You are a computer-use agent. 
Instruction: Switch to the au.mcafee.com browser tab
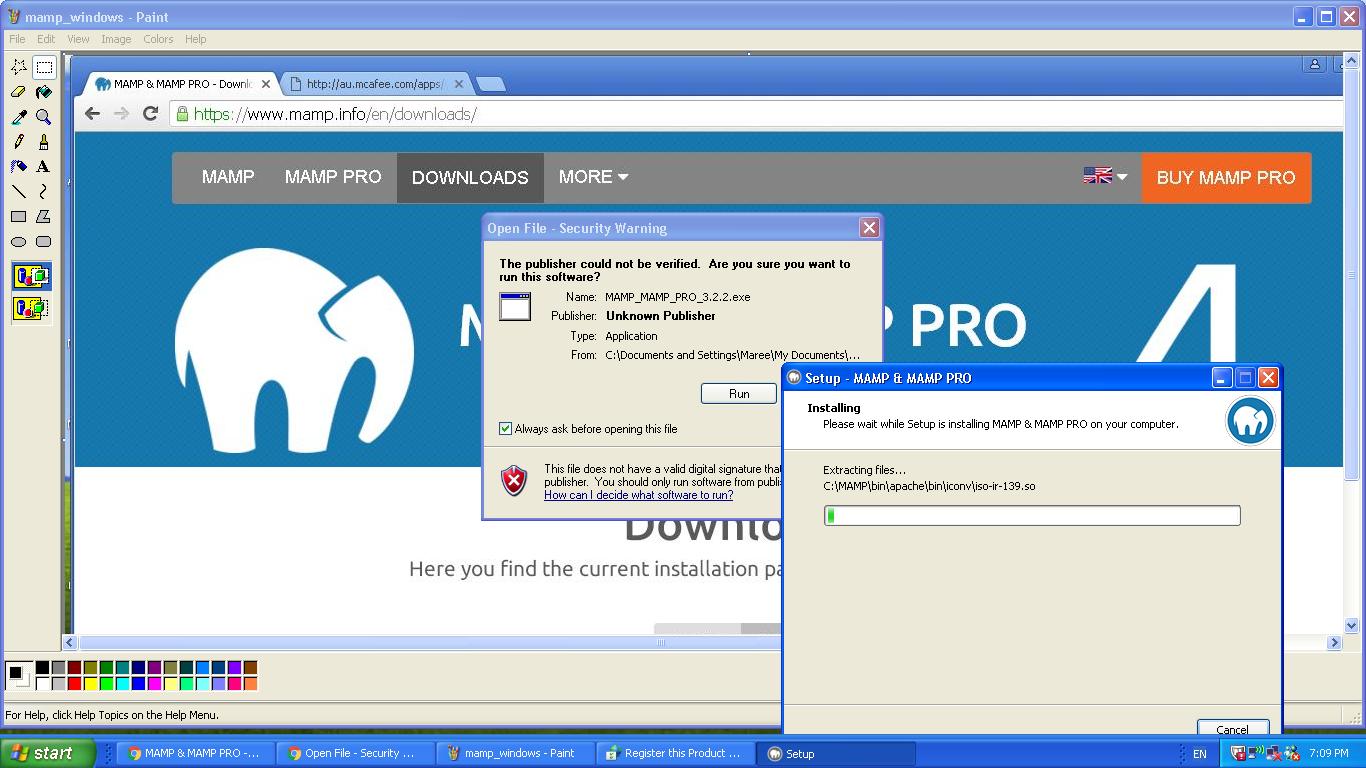[375, 84]
